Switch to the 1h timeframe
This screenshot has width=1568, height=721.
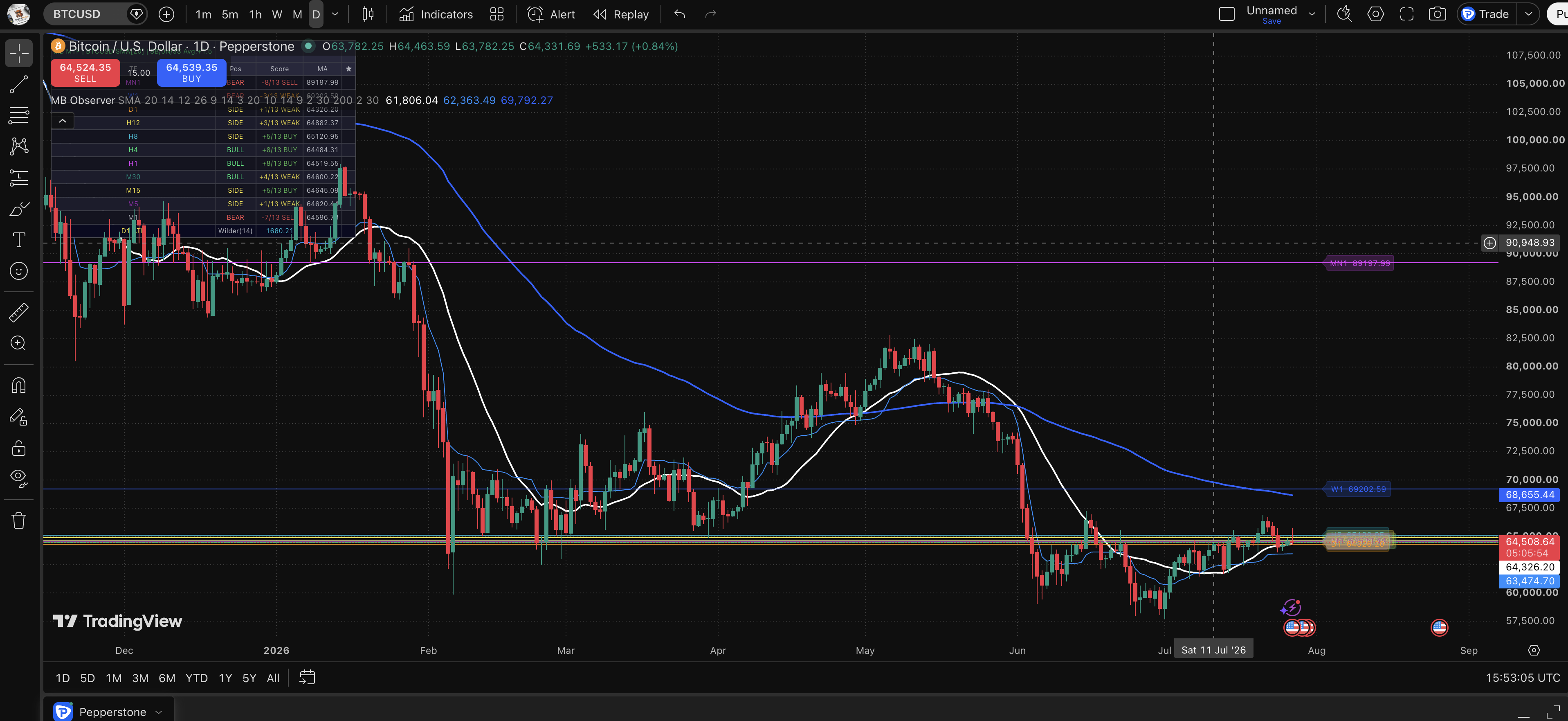255,14
